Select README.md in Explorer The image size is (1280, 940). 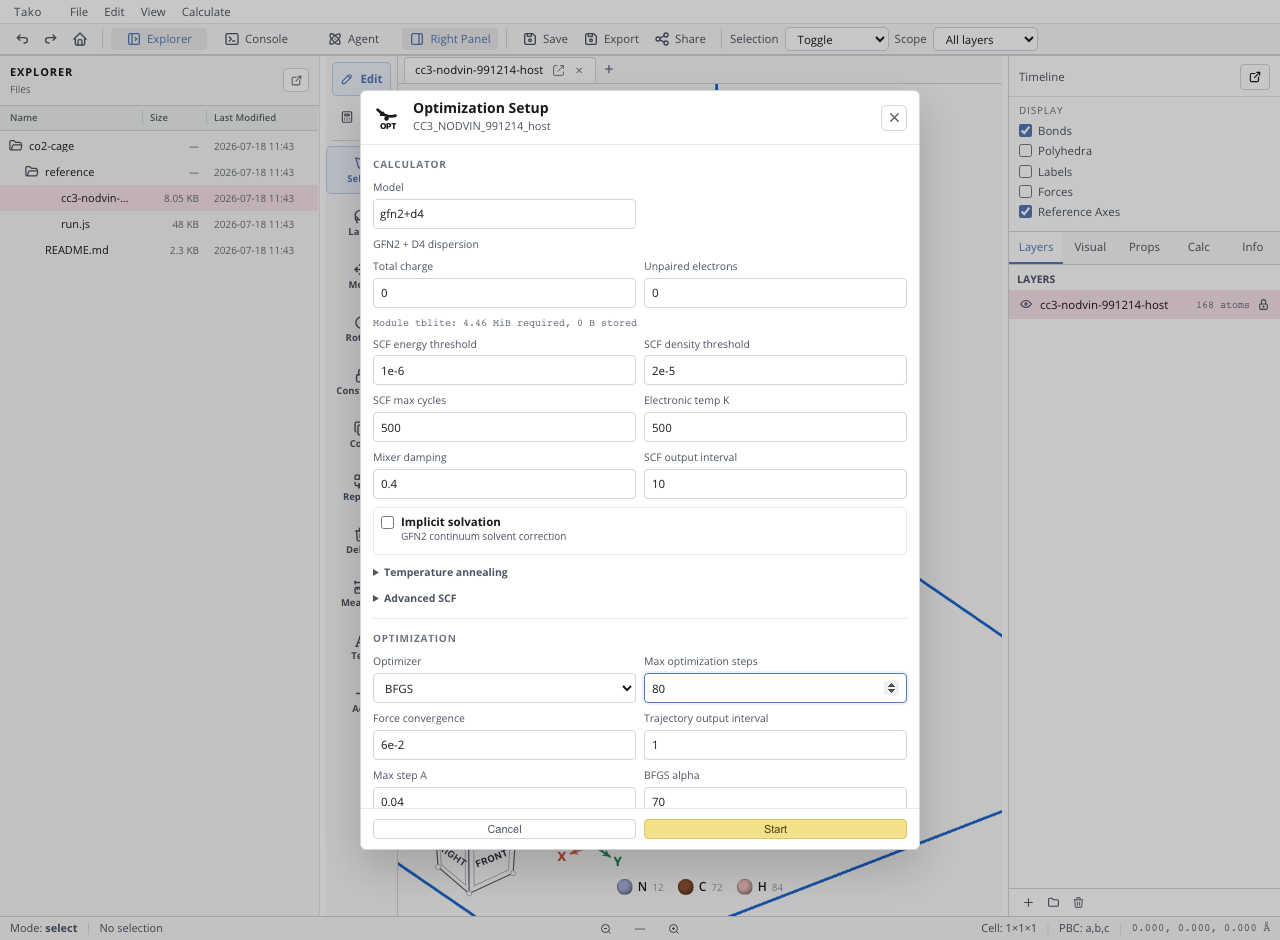pyautogui.click(x=159, y=250)
